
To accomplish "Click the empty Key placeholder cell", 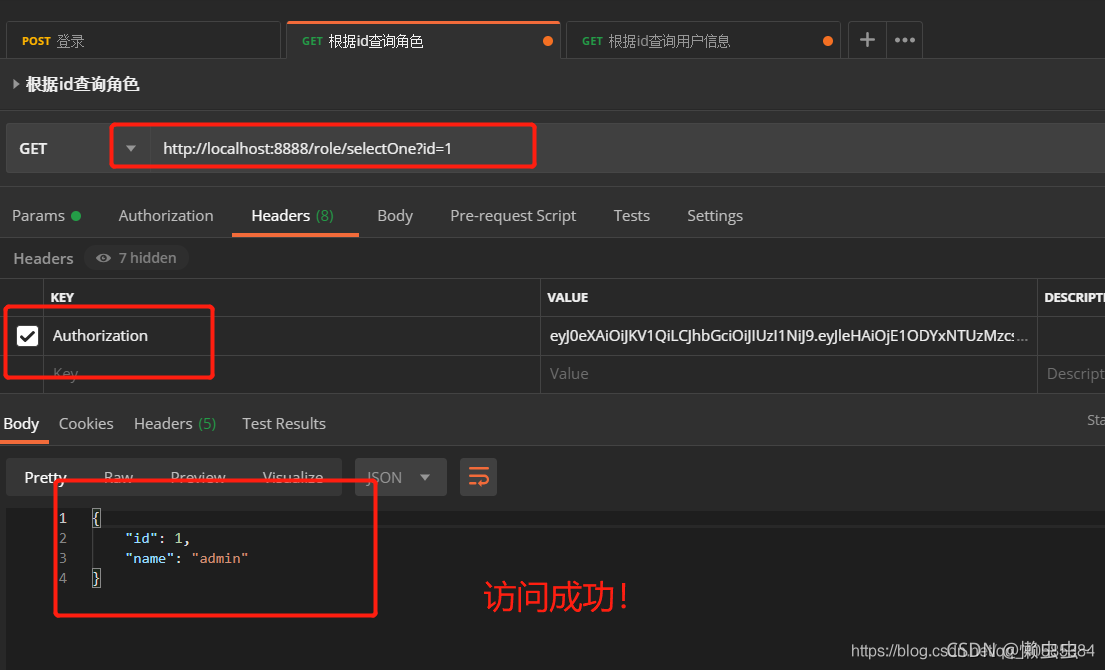I will (x=292, y=374).
